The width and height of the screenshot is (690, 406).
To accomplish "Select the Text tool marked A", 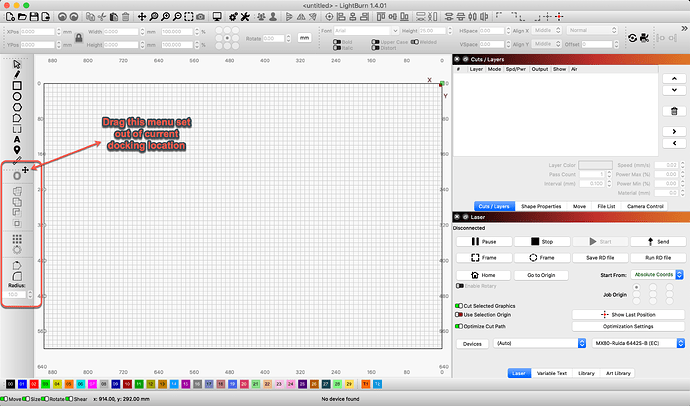I will pos(17,139).
